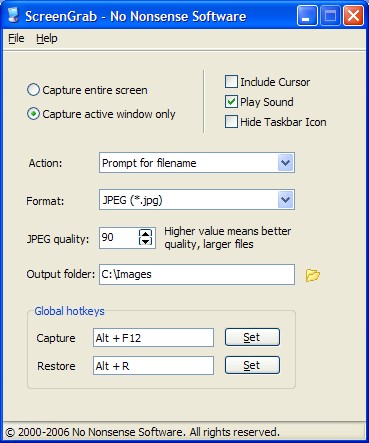369x443 pixels.
Task: Open the File menu
Action: pyautogui.click(x=16, y=38)
